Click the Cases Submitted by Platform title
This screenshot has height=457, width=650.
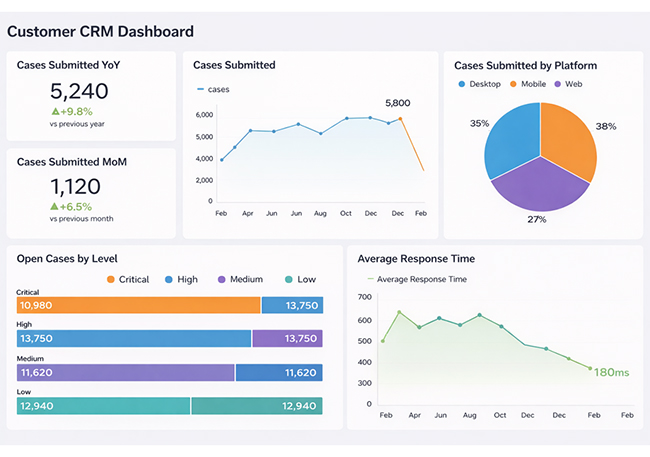coord(526,66)
